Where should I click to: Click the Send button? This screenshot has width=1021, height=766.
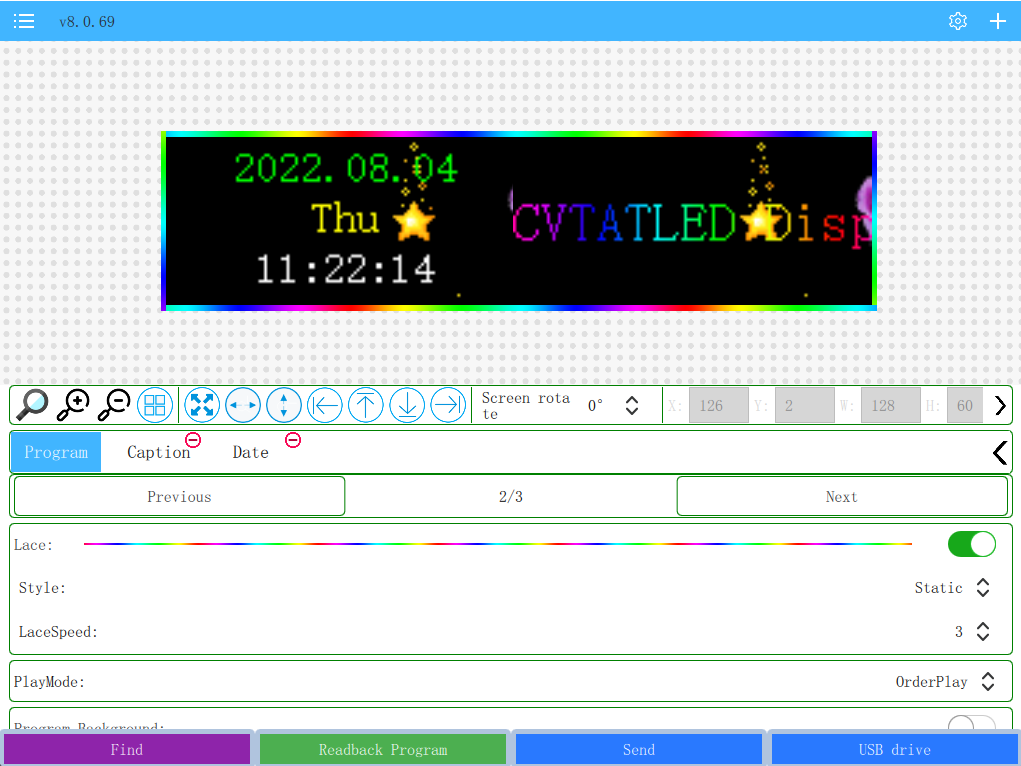[x=639, y=750]
